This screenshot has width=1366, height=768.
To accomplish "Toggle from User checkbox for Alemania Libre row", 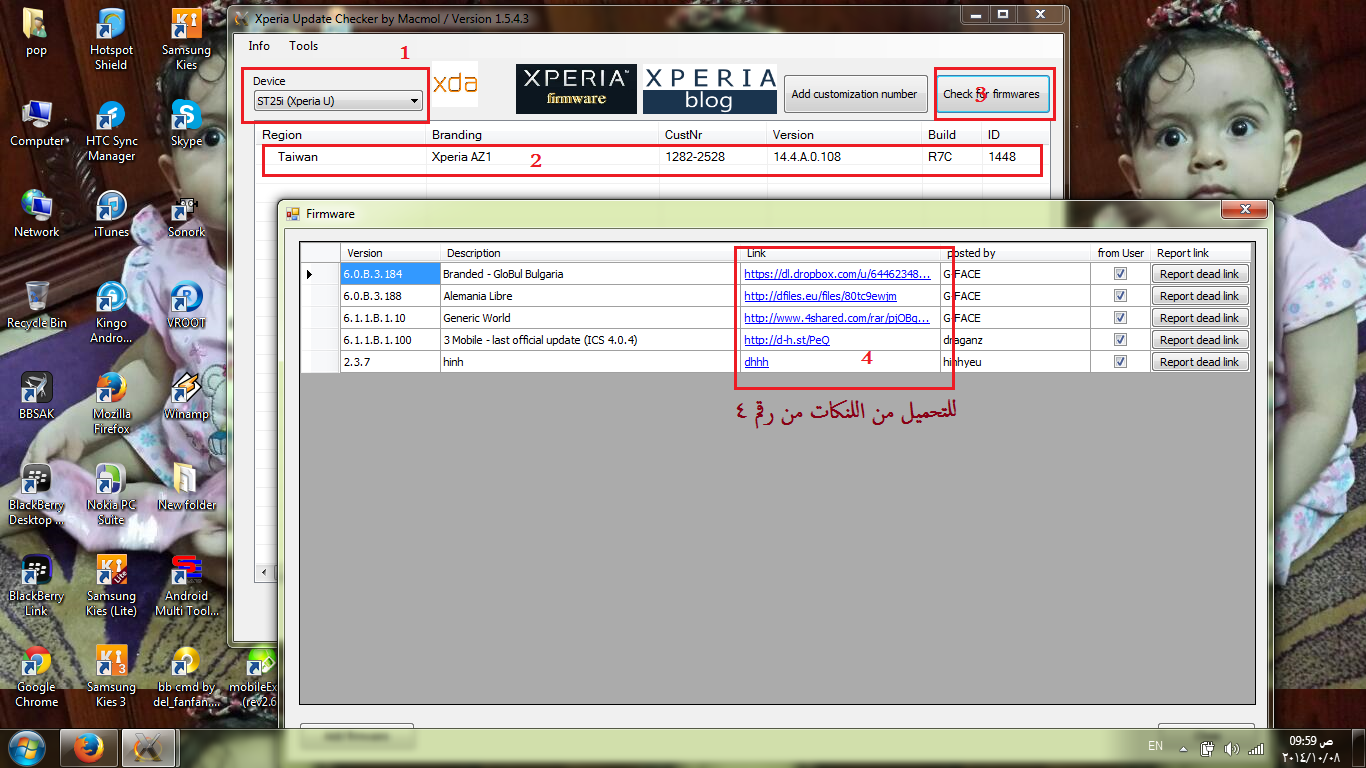I will click(x=1120, y=295).
